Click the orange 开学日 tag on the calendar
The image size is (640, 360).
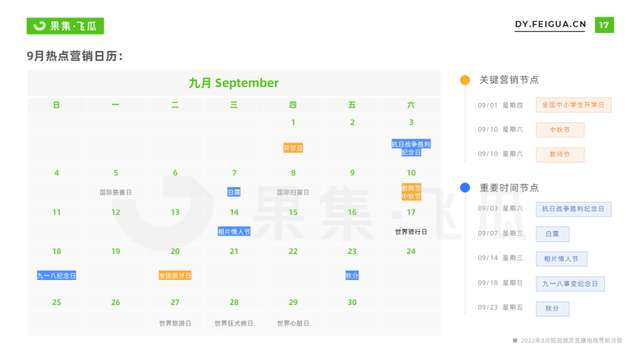coord(293,148)
